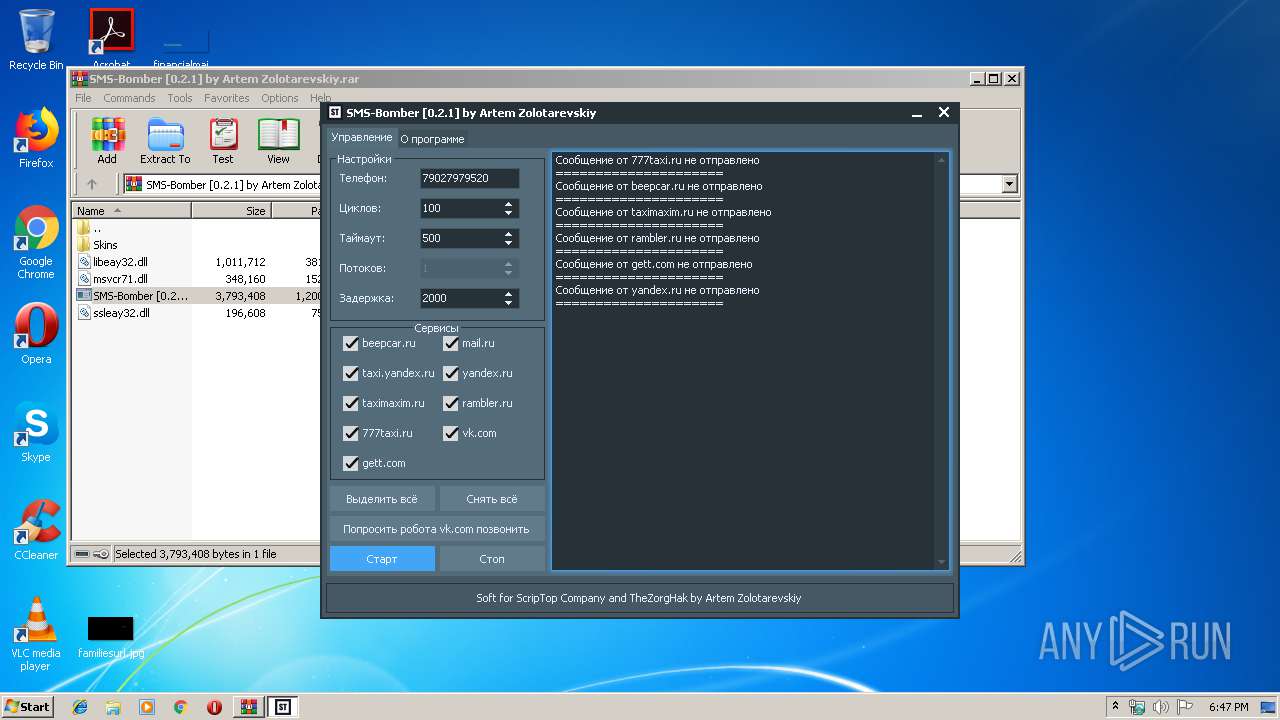Increase the Таймаут value with up arrow
Viewport: 1280px width, 720px height.
point(508,234)
